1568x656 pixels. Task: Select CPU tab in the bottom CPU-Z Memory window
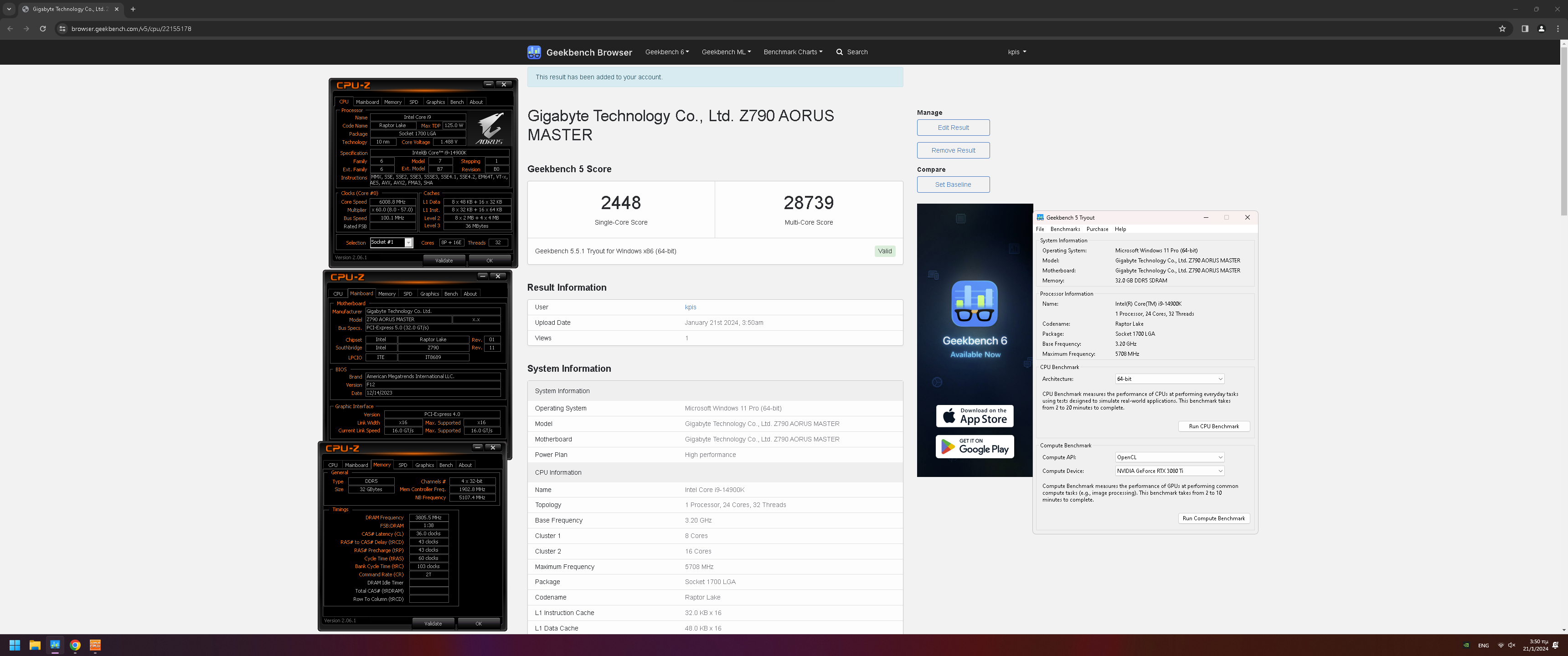(x=333, y=466)
